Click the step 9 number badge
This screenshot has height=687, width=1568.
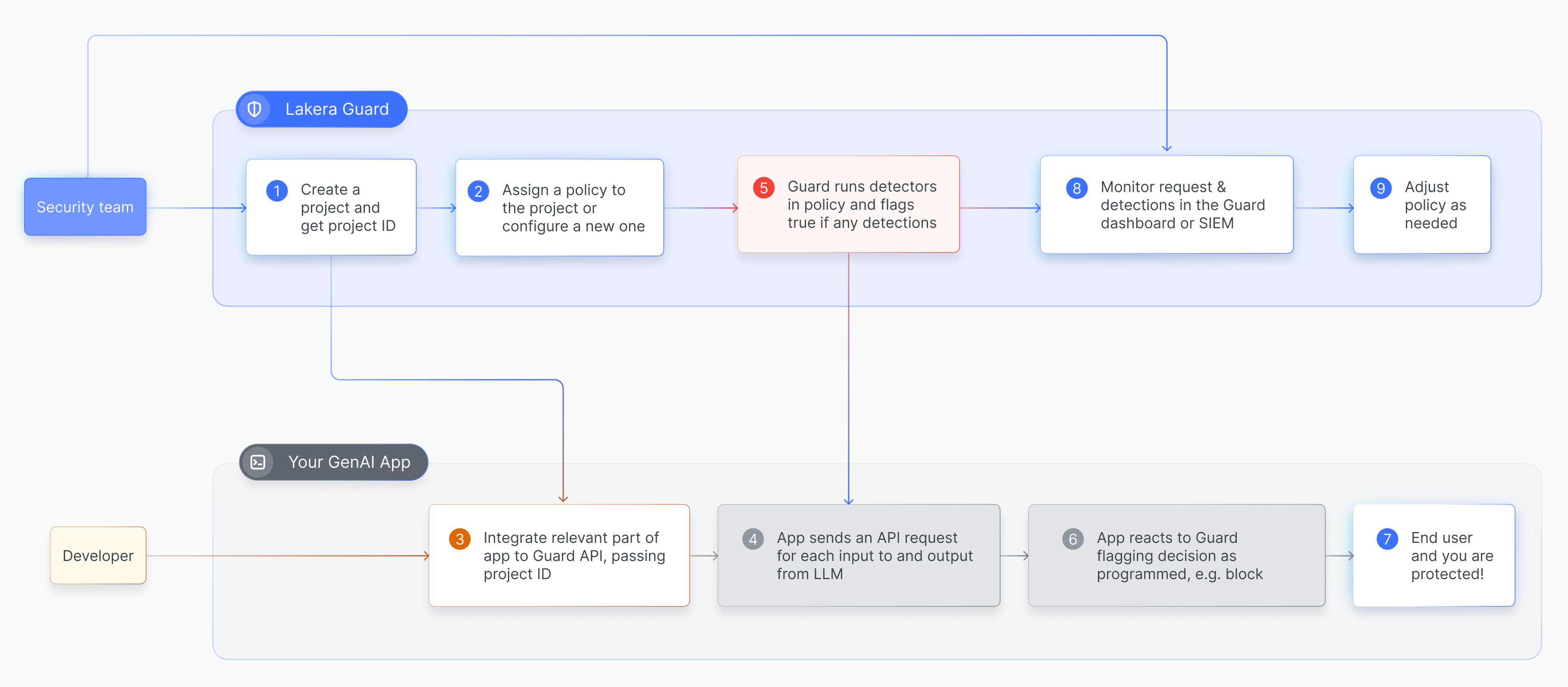point(1380,188)
